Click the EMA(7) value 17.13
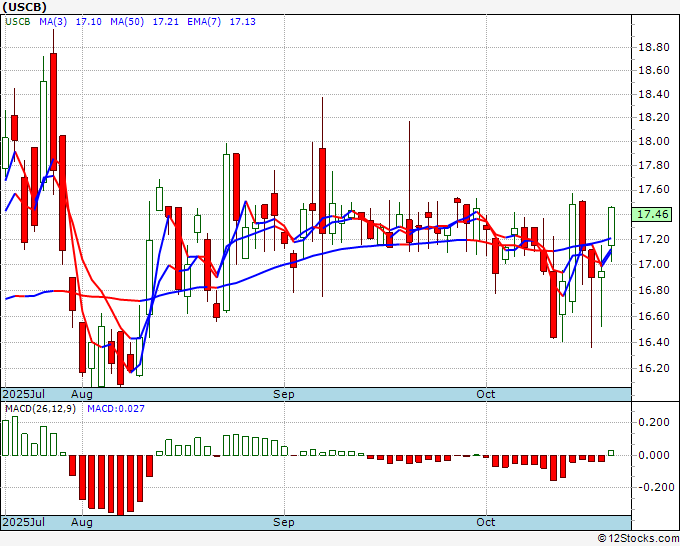The height and width of the screenshot is (546, 680). (242, 22)
